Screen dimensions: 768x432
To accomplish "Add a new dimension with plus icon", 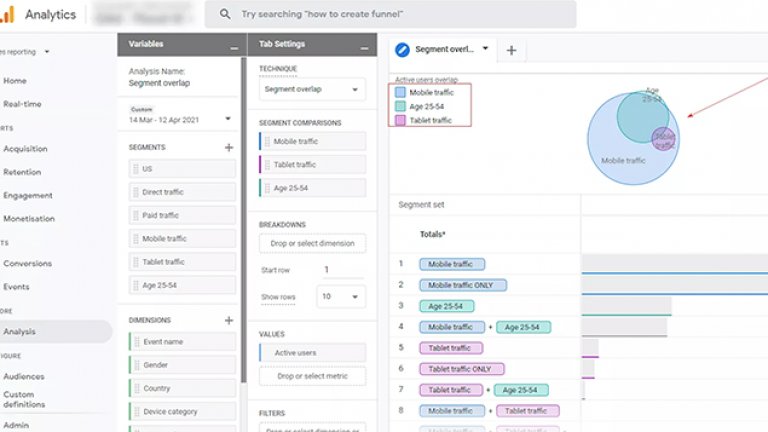I will [229, 320].
